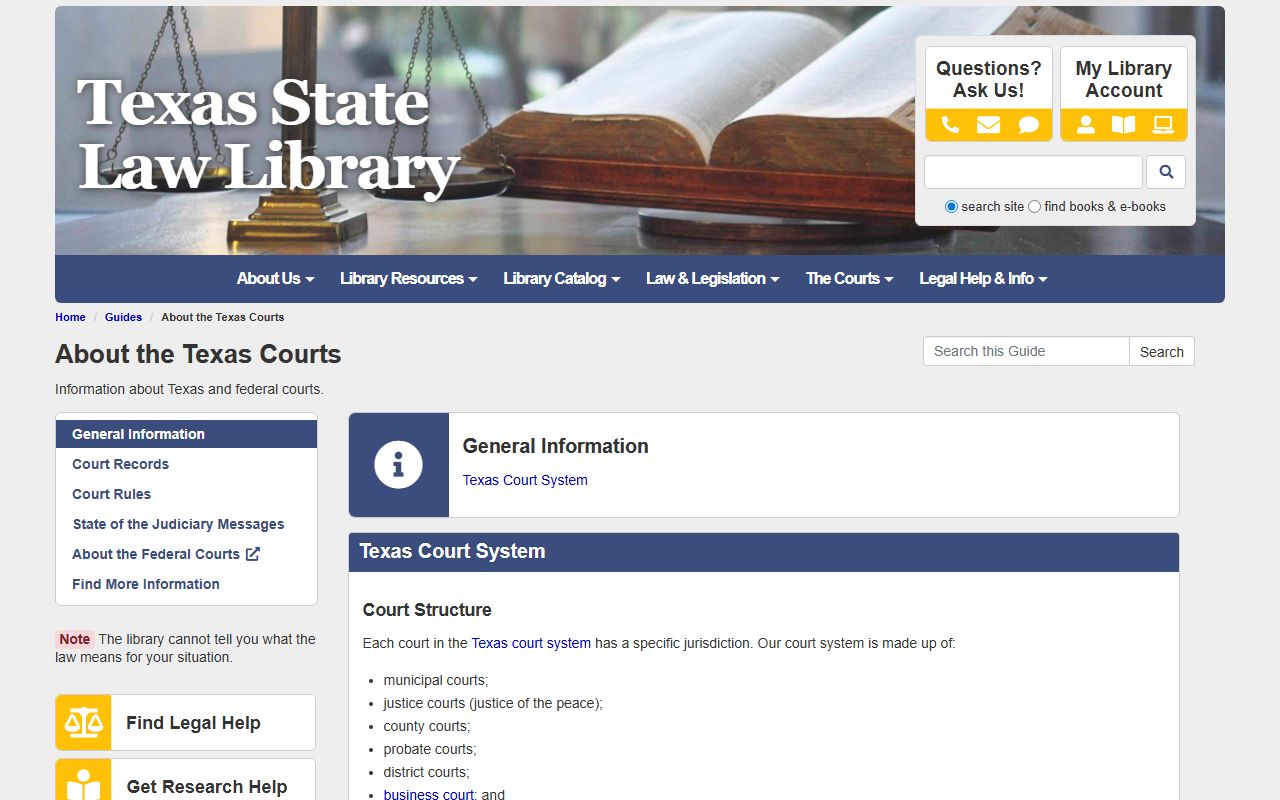The height and width of the screenshot is (800, 1280).
Task: Expand the About Us dropdown menu
Action: click(x=275, y=279)
